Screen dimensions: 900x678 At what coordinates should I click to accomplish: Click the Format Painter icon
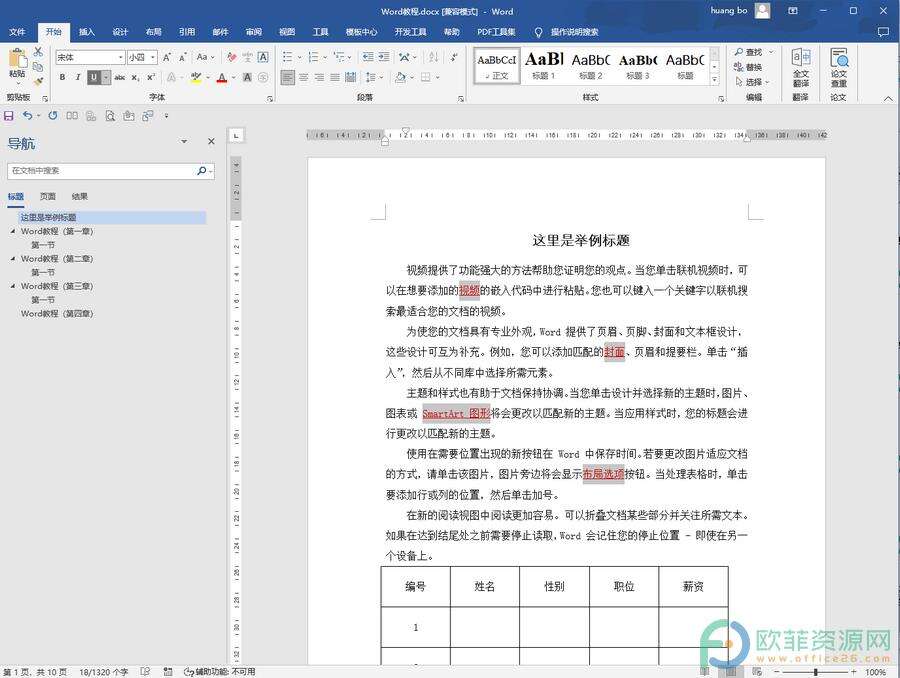tap(38, 82)
